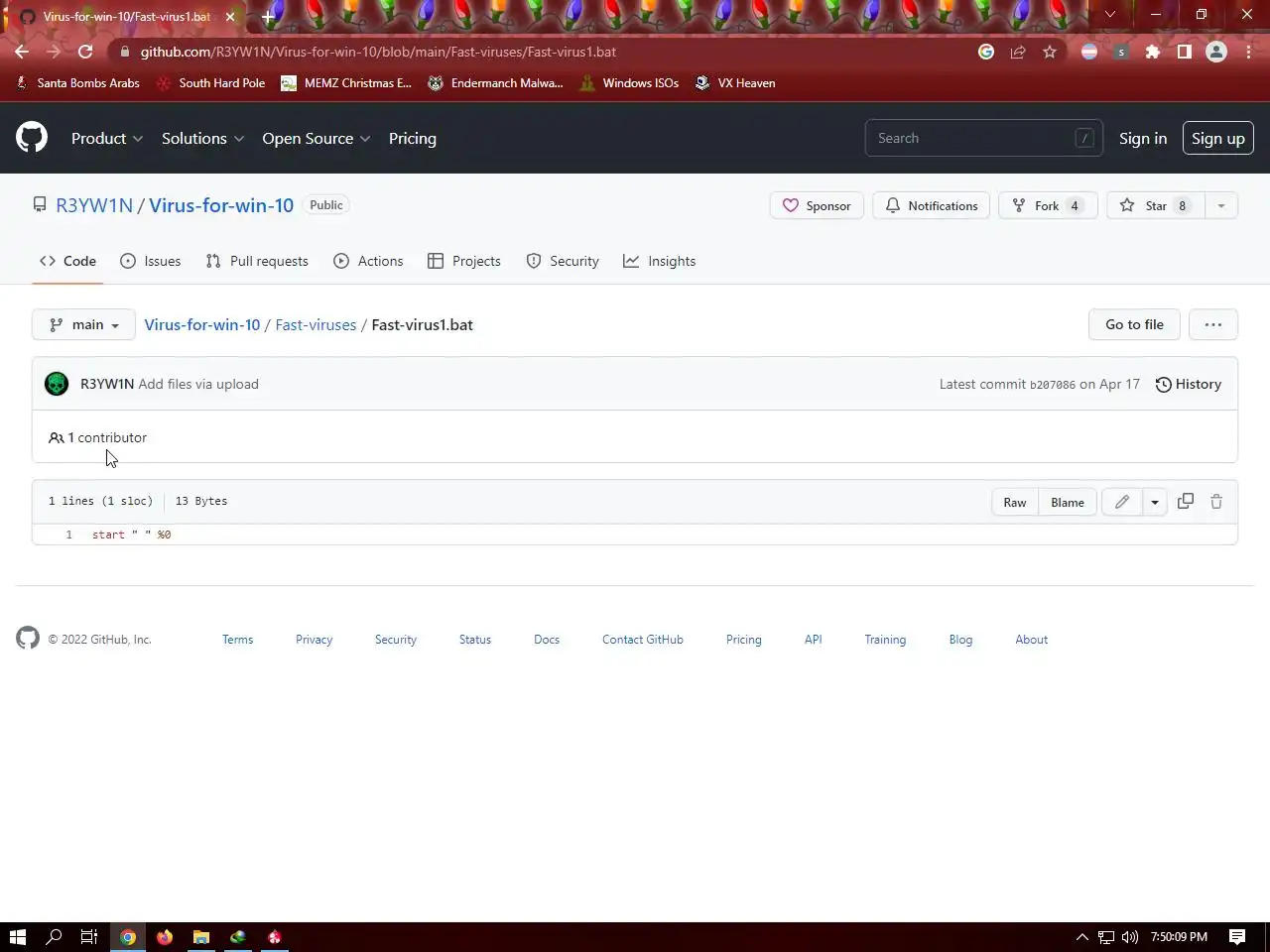Open Blame view

click(1068, 502)
